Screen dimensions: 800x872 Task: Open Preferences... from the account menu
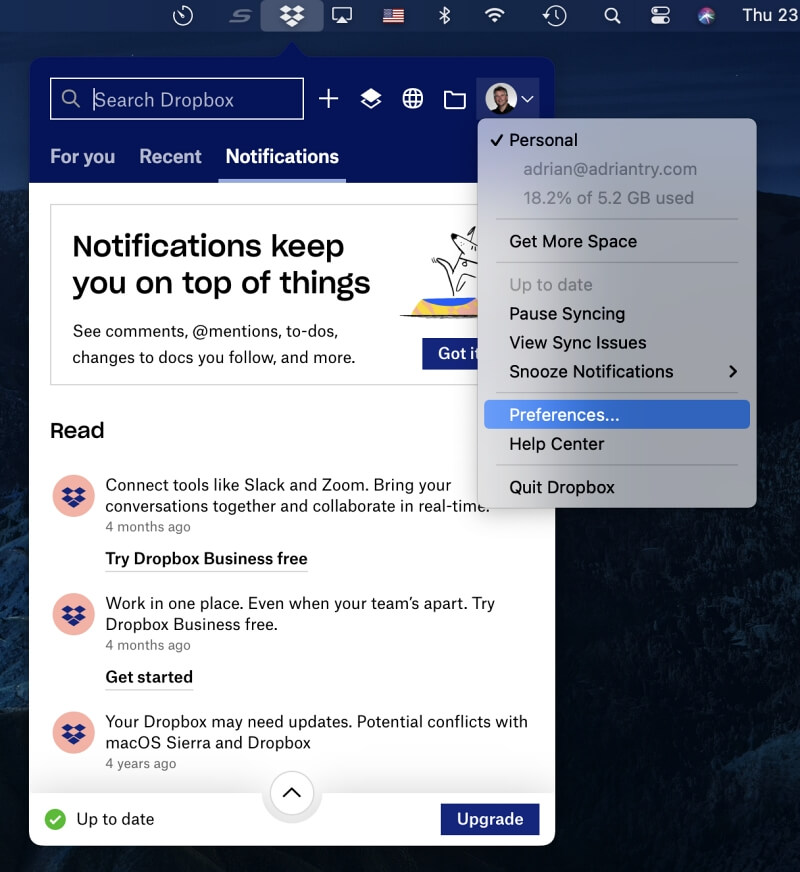[617, 415]
